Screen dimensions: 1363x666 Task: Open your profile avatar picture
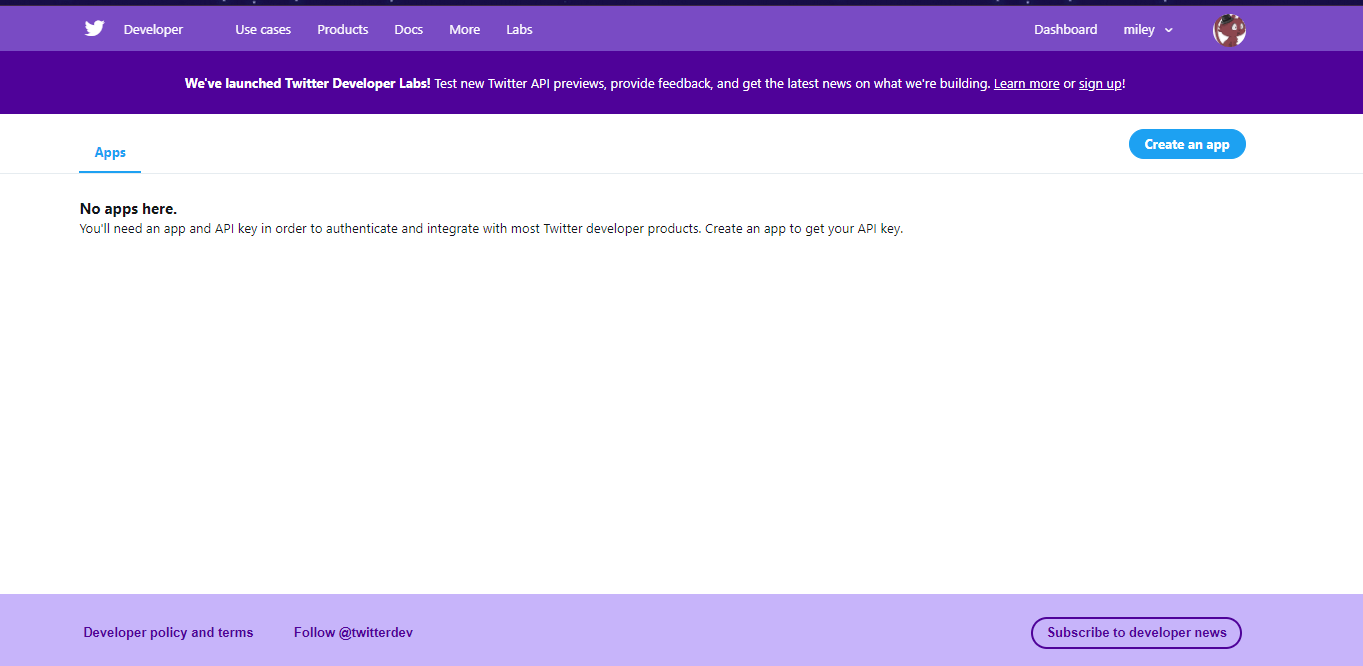1229,30
